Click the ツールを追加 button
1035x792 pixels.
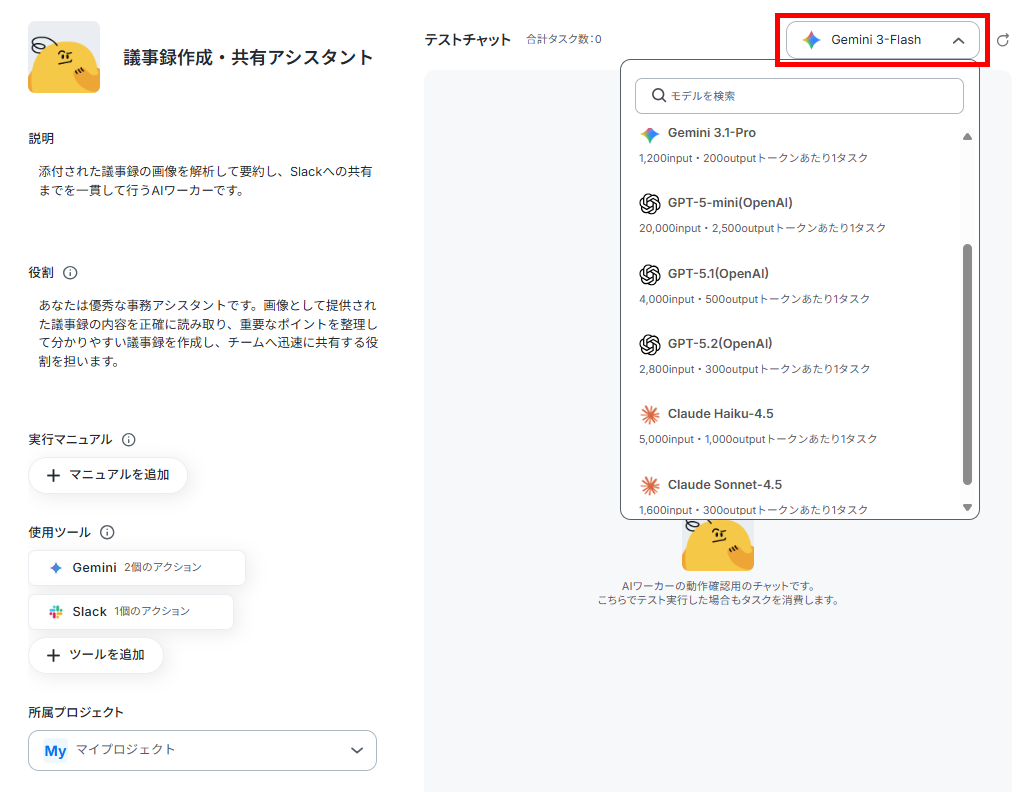(x=96, y=655)
